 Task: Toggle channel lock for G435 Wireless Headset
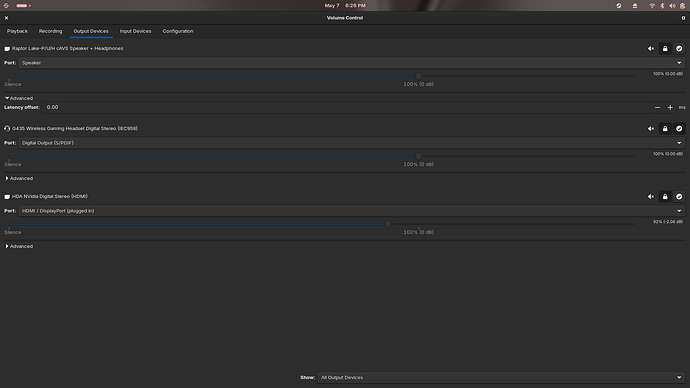coord(665,129)
